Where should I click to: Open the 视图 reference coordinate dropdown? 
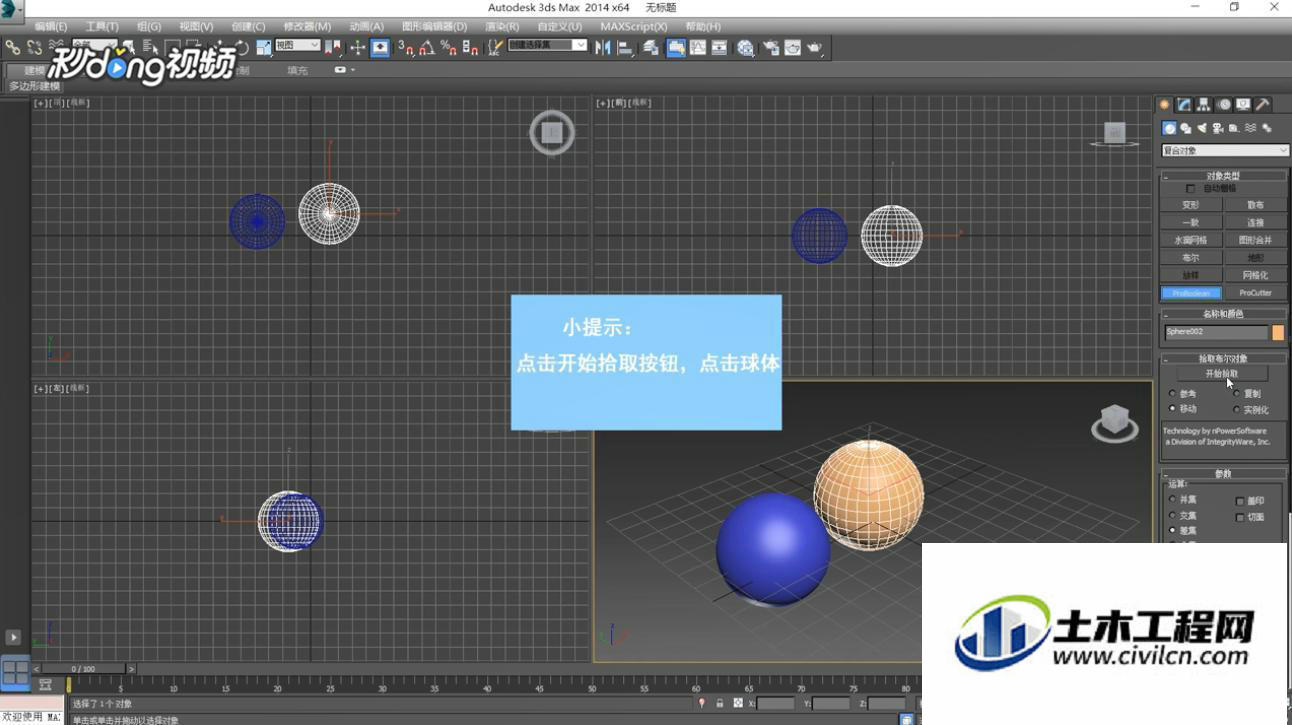[298, 45]
